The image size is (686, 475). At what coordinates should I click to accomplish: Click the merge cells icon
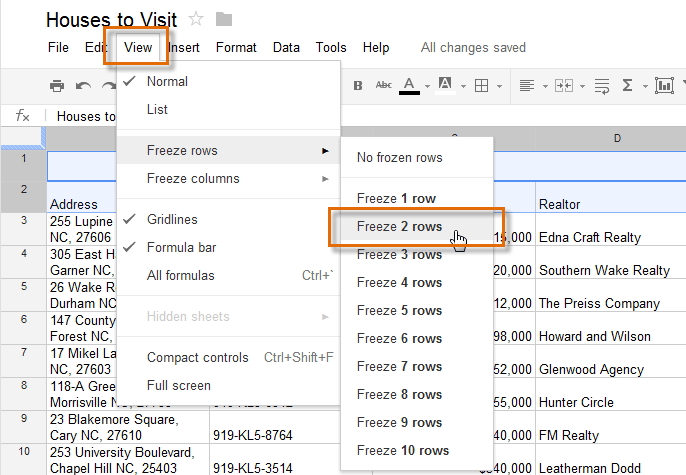pos(564,86)
